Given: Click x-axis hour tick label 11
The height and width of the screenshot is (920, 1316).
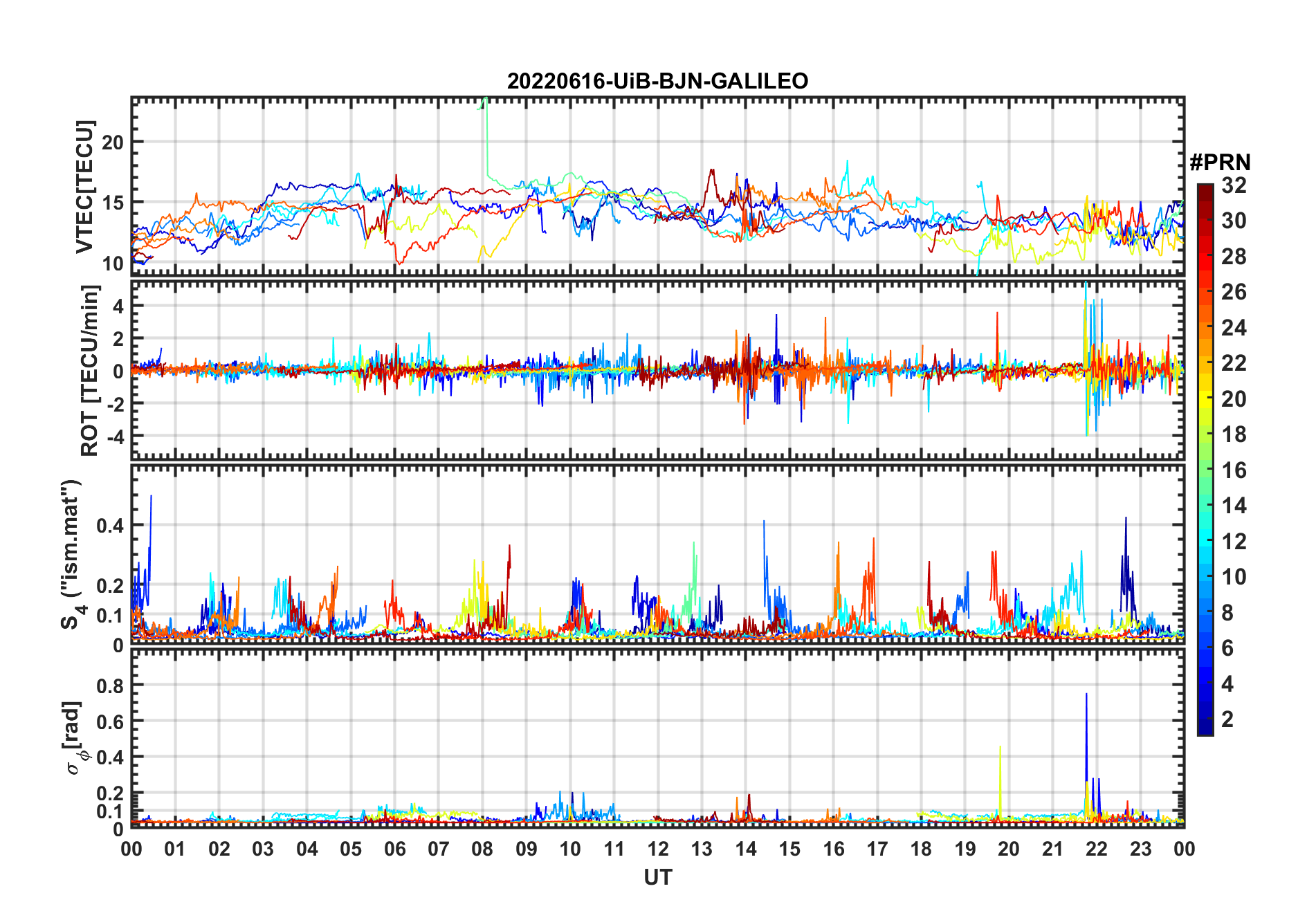Looking at the screenshot, I should tap(614, 849).
